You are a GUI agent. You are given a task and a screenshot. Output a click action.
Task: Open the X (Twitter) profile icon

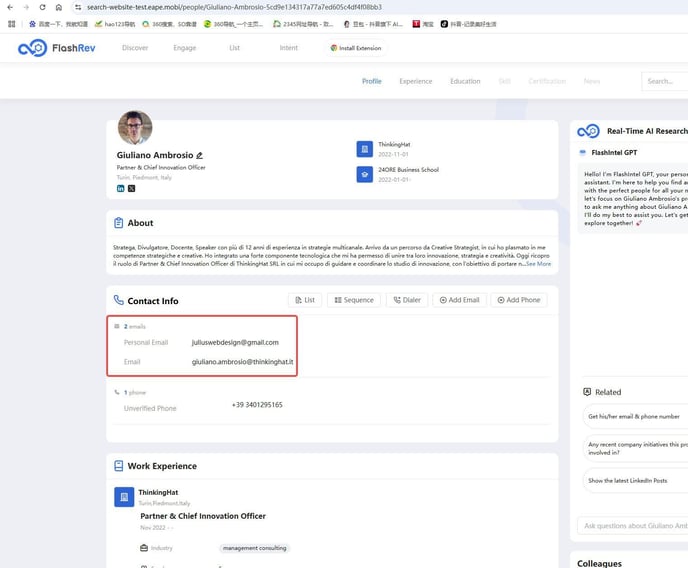[132, 189]
